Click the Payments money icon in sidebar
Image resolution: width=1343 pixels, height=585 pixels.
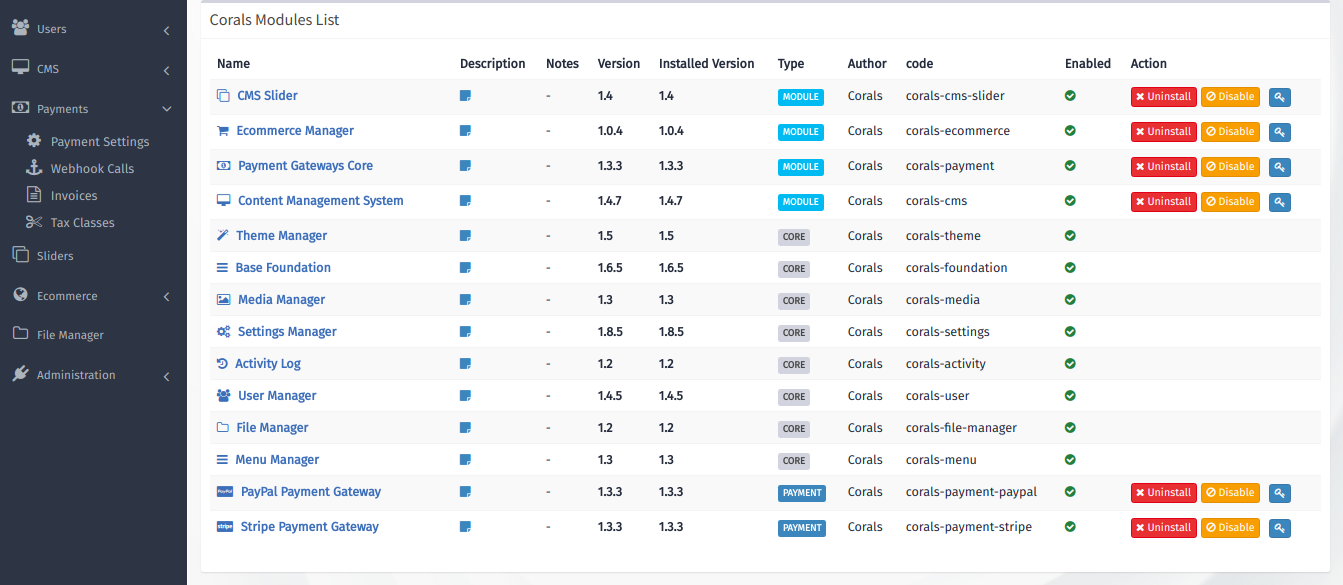pos(20,107)
